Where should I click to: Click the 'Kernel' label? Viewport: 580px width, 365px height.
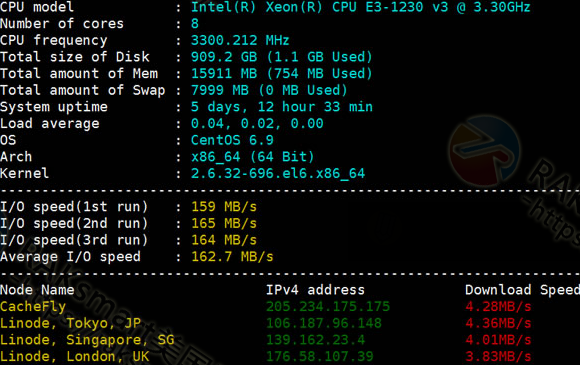click(x=24, y=173)
